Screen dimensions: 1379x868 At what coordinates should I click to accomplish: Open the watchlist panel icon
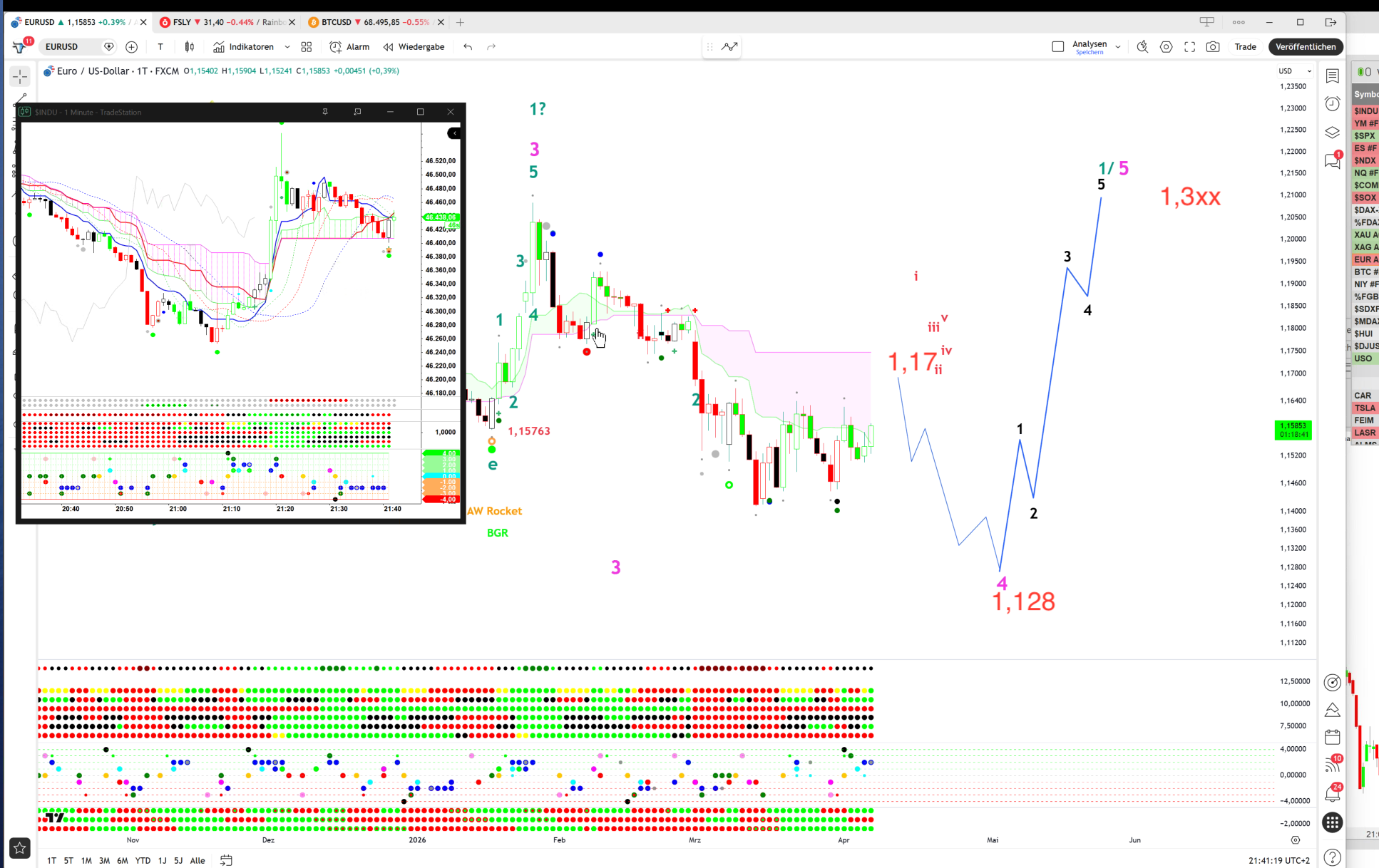click(1332, 76)
